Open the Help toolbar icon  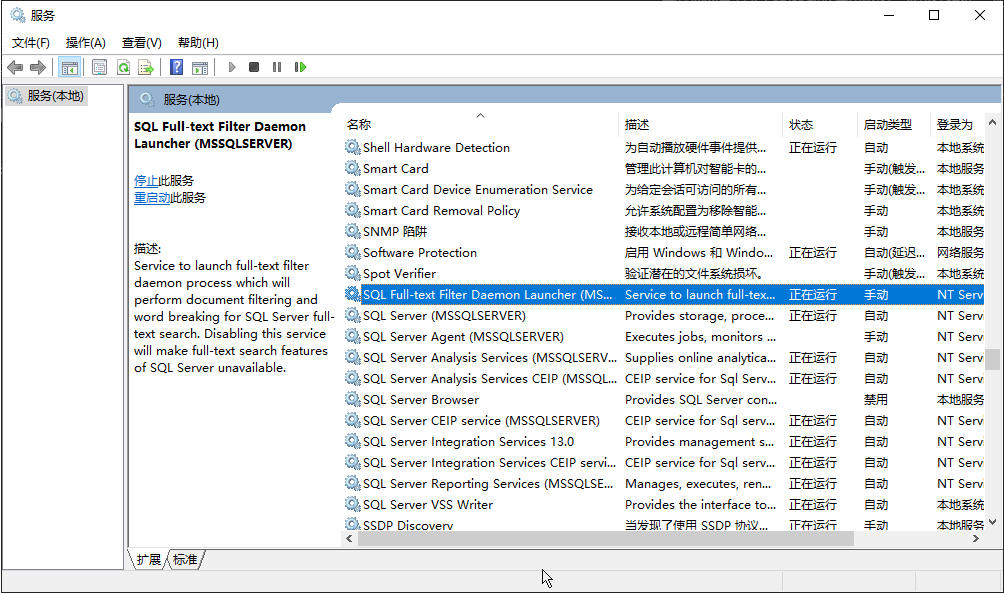click(177, 67)
